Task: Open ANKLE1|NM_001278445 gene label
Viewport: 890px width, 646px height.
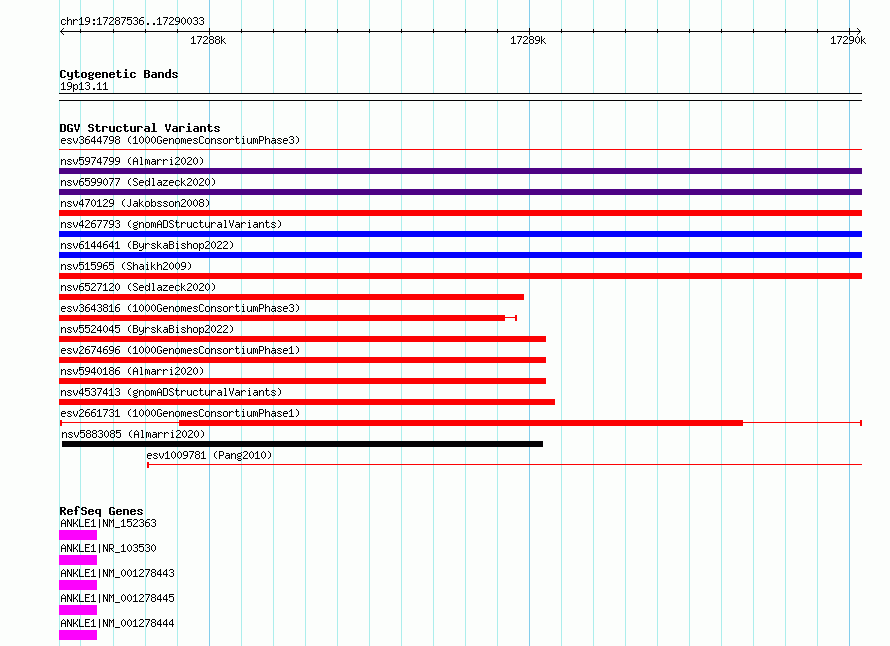Action: coord(117,598)
